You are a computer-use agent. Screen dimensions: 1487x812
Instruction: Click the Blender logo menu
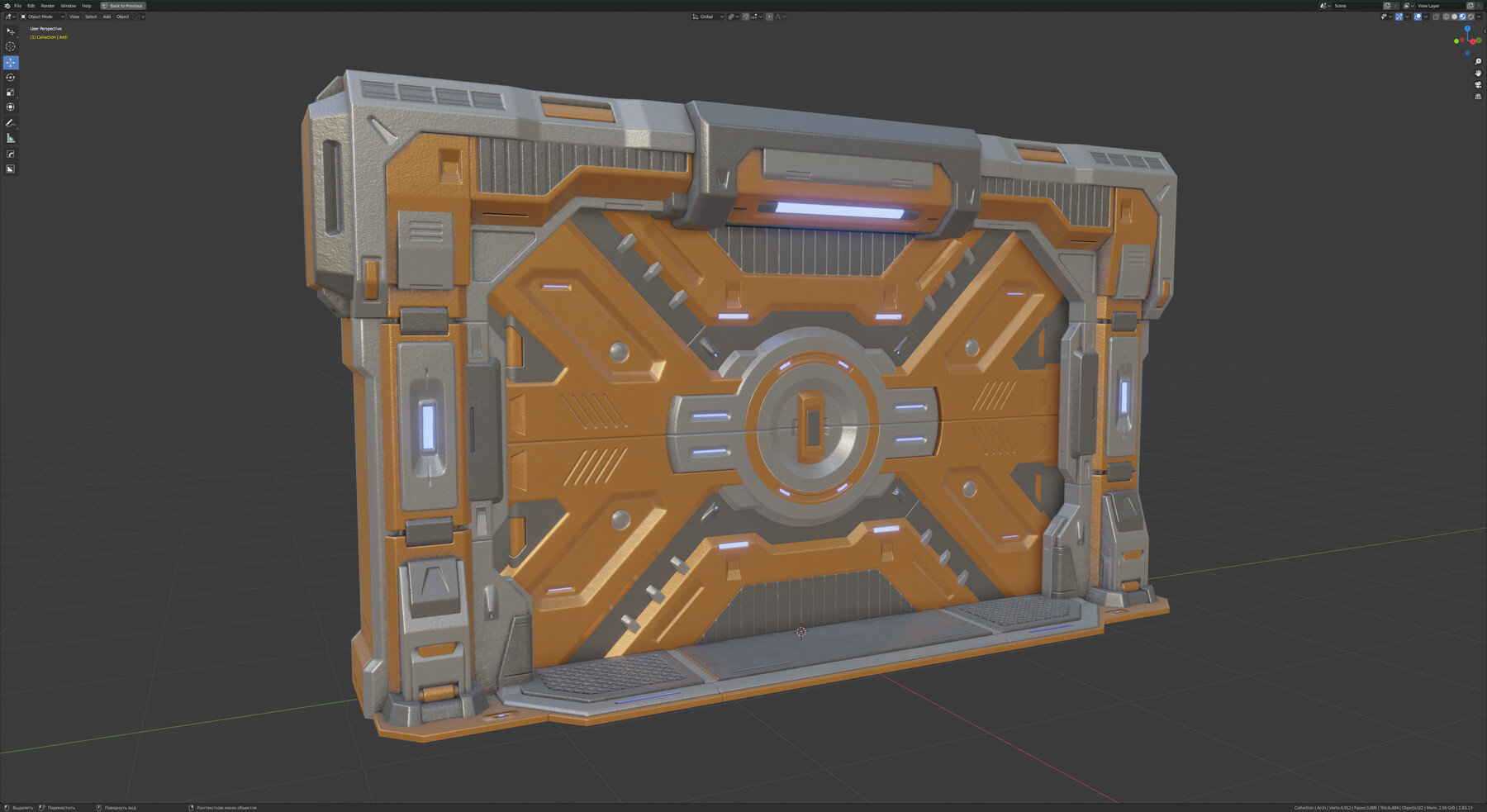click(x=7, y=6)
